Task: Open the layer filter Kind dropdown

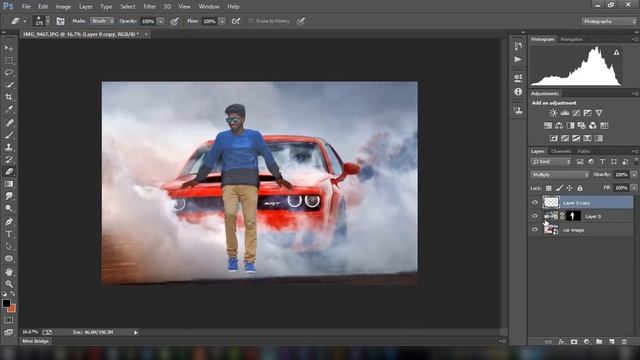Action: point(551,162)
